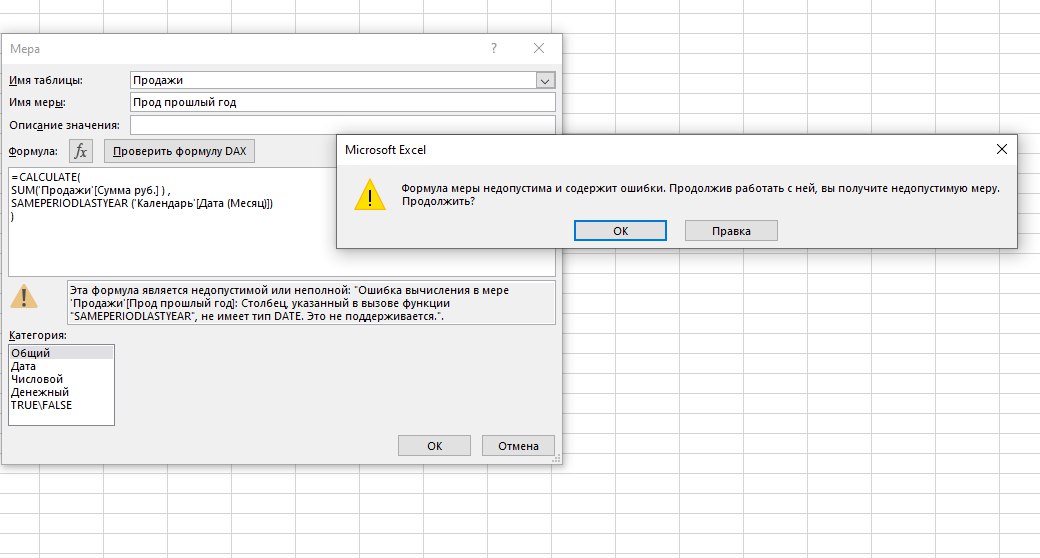Click the SAMEPERIODLASTYEAR formula line

coord(142,204)
